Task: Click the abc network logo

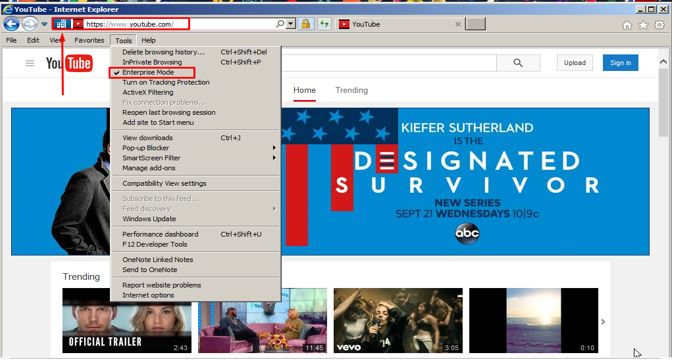Action: tap(467, 234)
